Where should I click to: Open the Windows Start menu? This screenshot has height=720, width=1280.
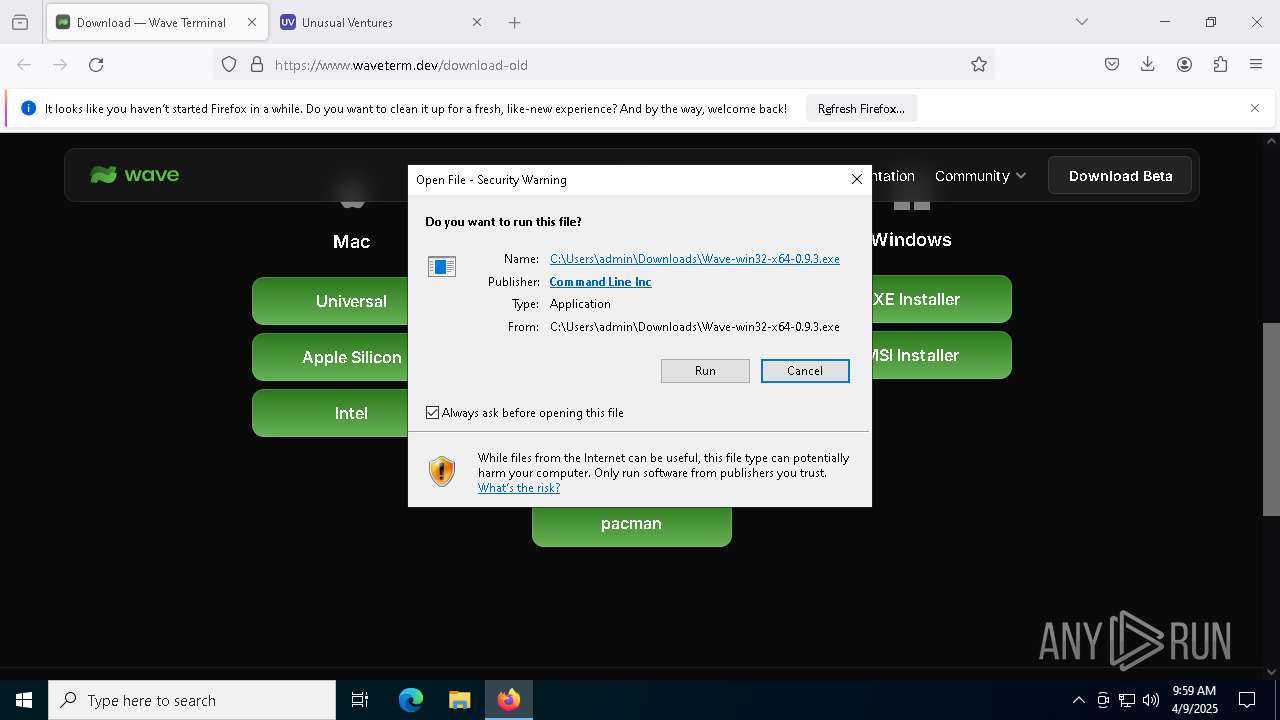coord(24,700)
